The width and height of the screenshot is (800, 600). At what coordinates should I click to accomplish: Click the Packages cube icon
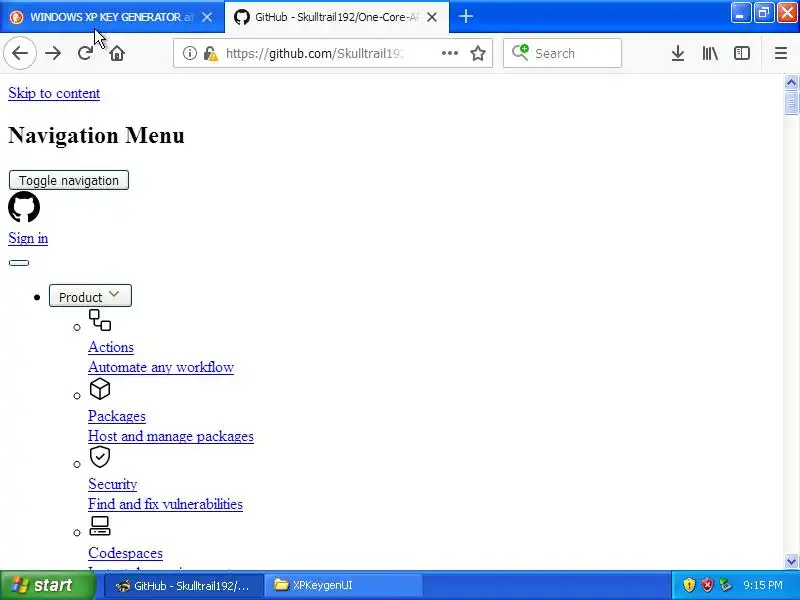coord(100,389)
